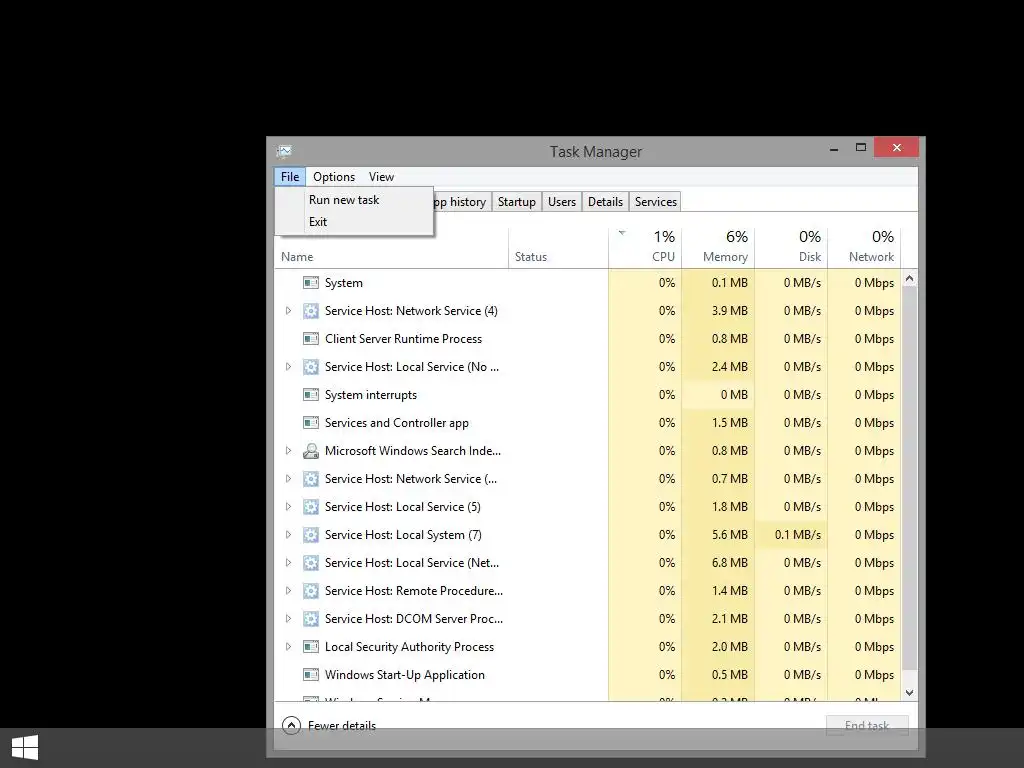1024x768 pixels.
Task: Click the End task button
Action: [x=867, y=726]
